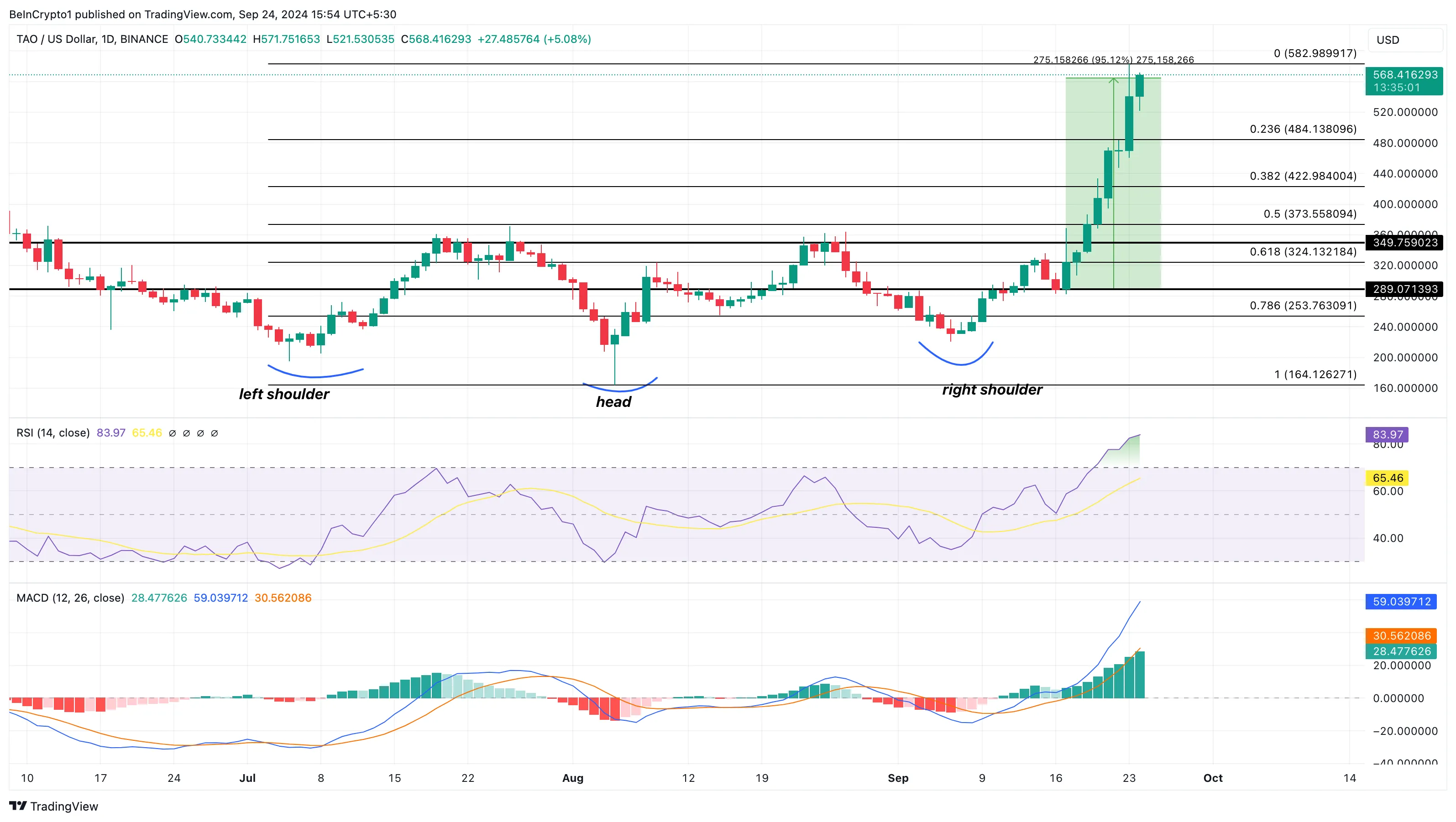Click the black 349.759023 price level label
Viewport: 1456px width, 822px height.
[x=1404, y=242]
